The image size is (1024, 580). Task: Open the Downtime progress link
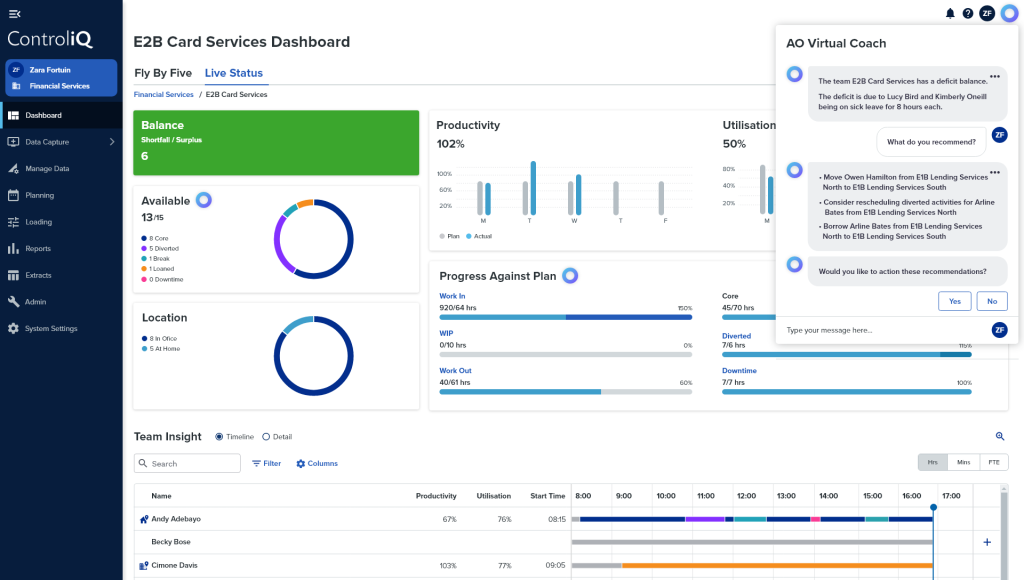[x=739, y=370]
